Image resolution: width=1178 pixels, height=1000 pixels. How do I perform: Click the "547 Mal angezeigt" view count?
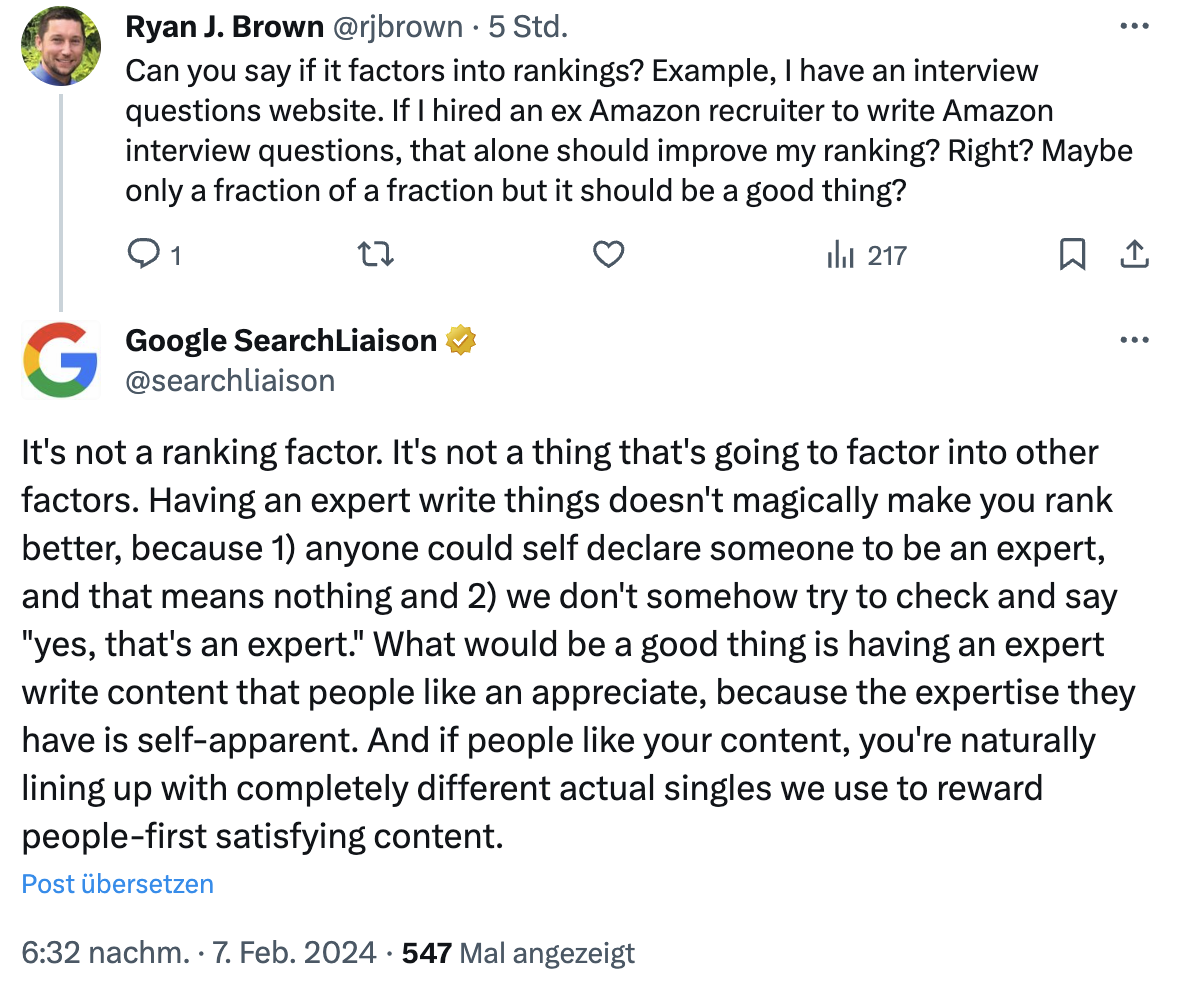pos(518,953)
